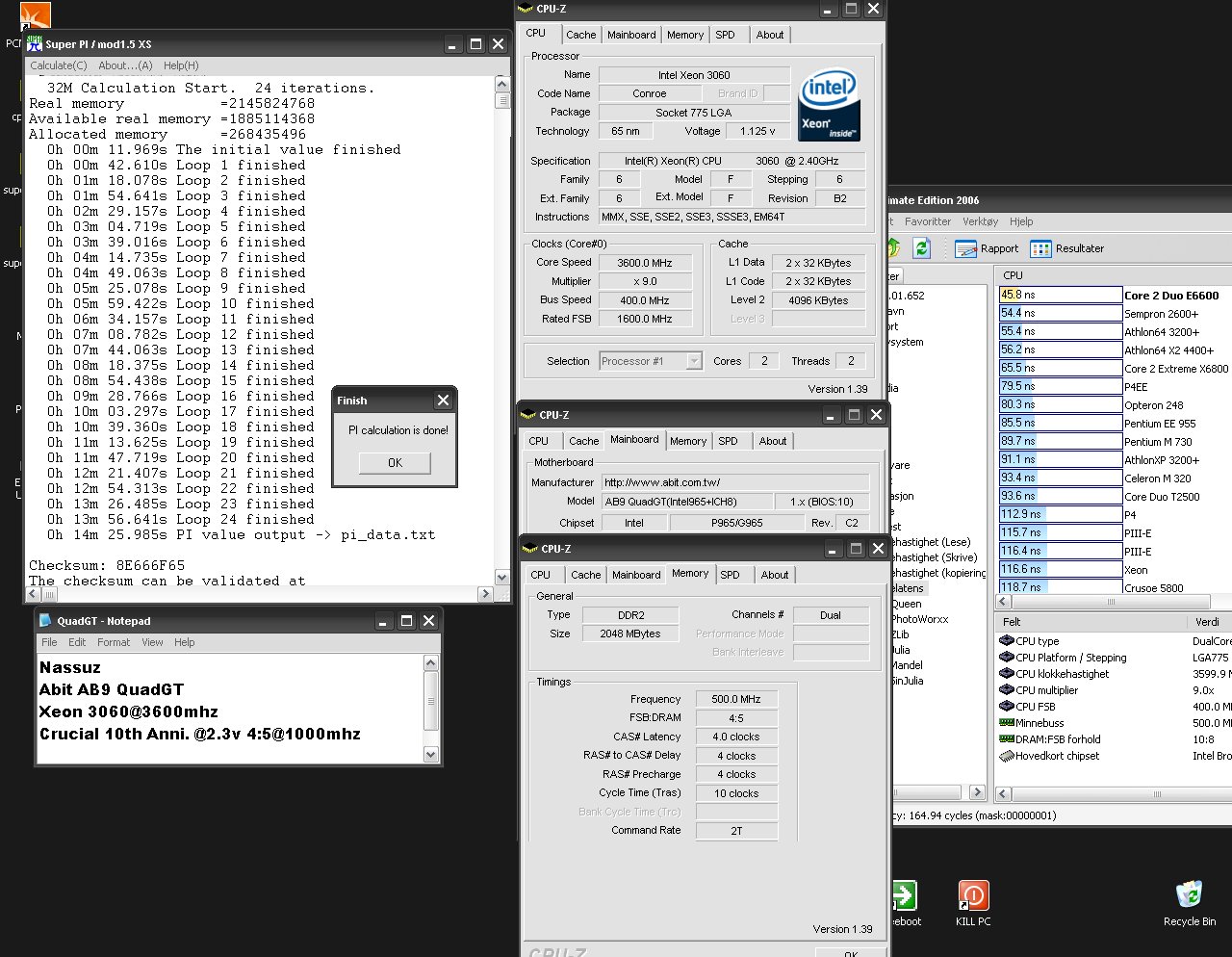Click the Minnebuss memory module icon

point(1007,723)
